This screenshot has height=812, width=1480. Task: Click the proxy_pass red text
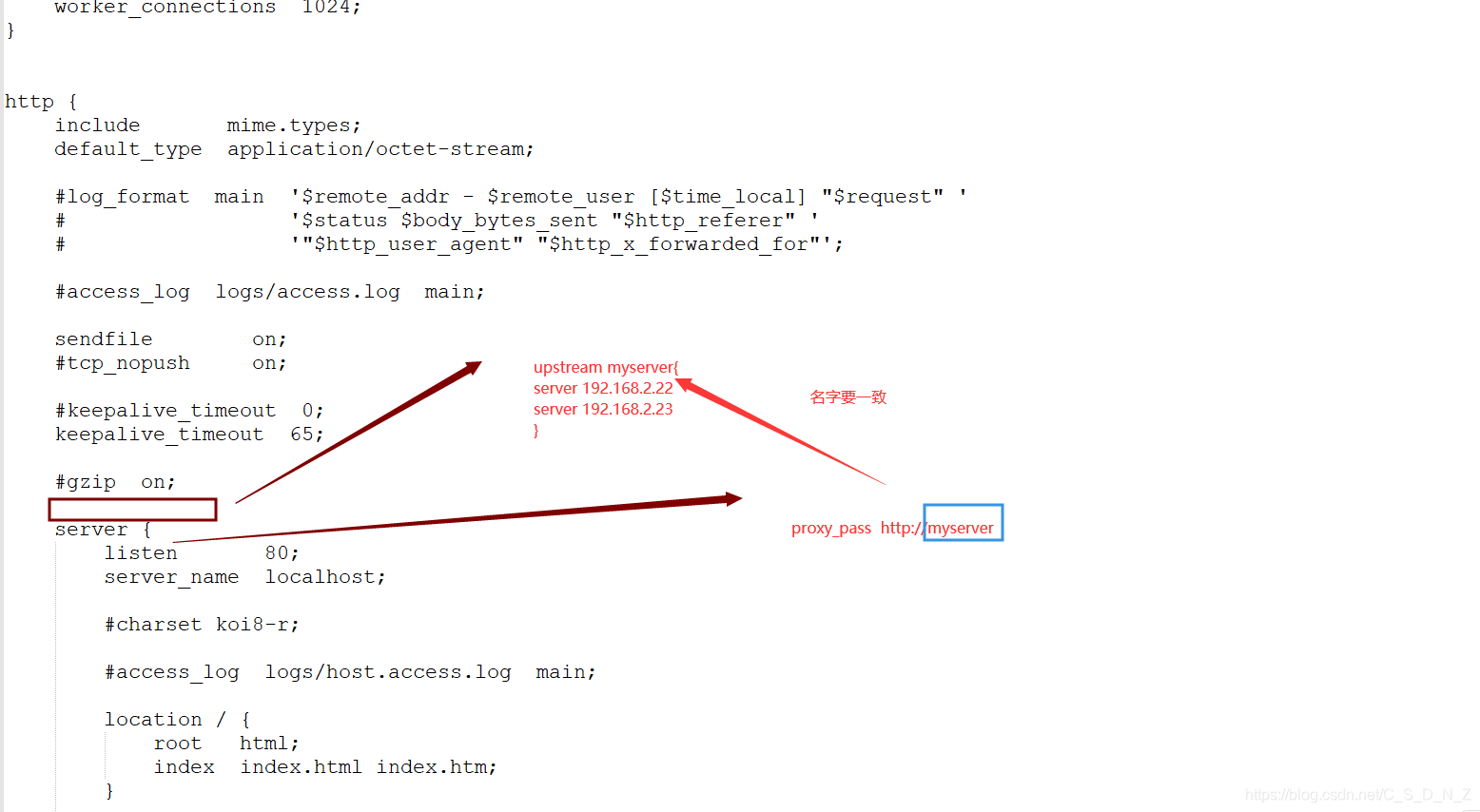831,529
